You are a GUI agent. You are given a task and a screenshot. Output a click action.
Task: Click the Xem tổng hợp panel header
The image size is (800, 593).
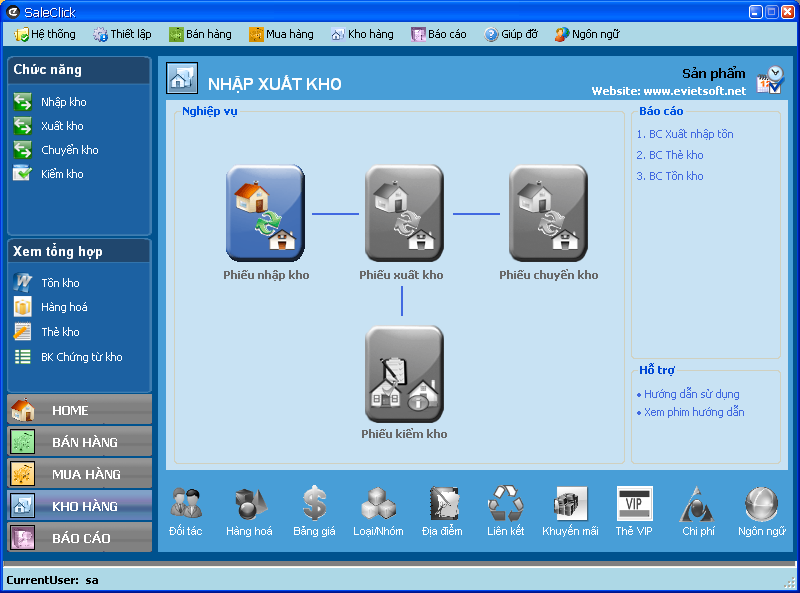pos(79,252)
